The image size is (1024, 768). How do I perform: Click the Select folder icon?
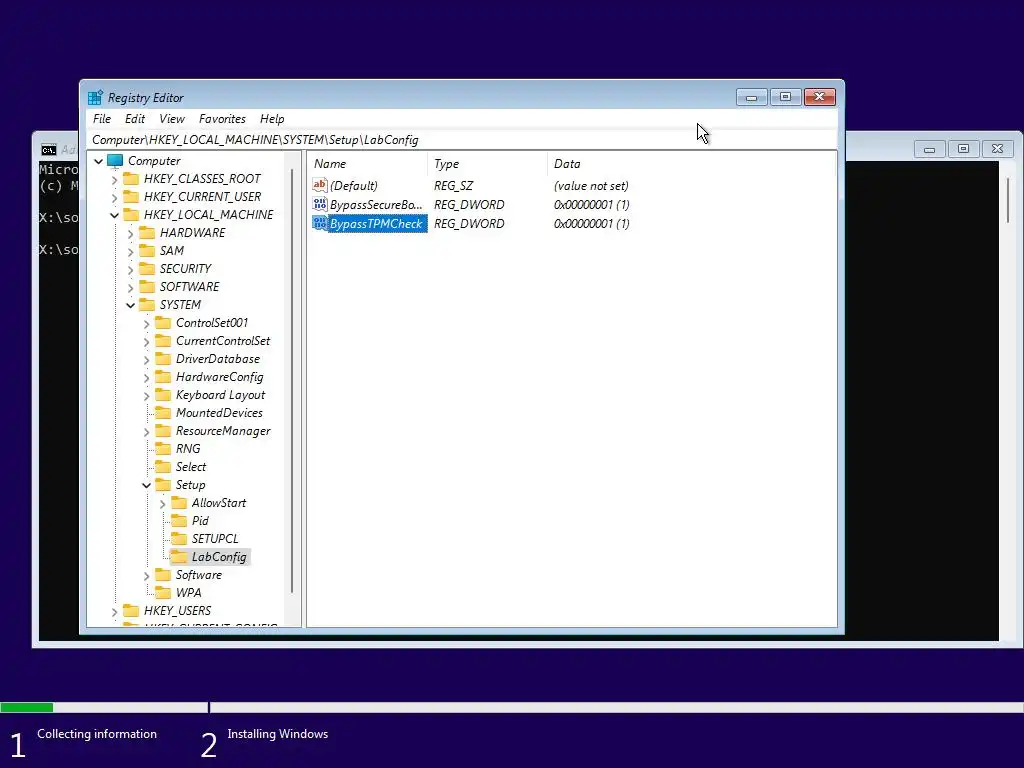[163, 467]
